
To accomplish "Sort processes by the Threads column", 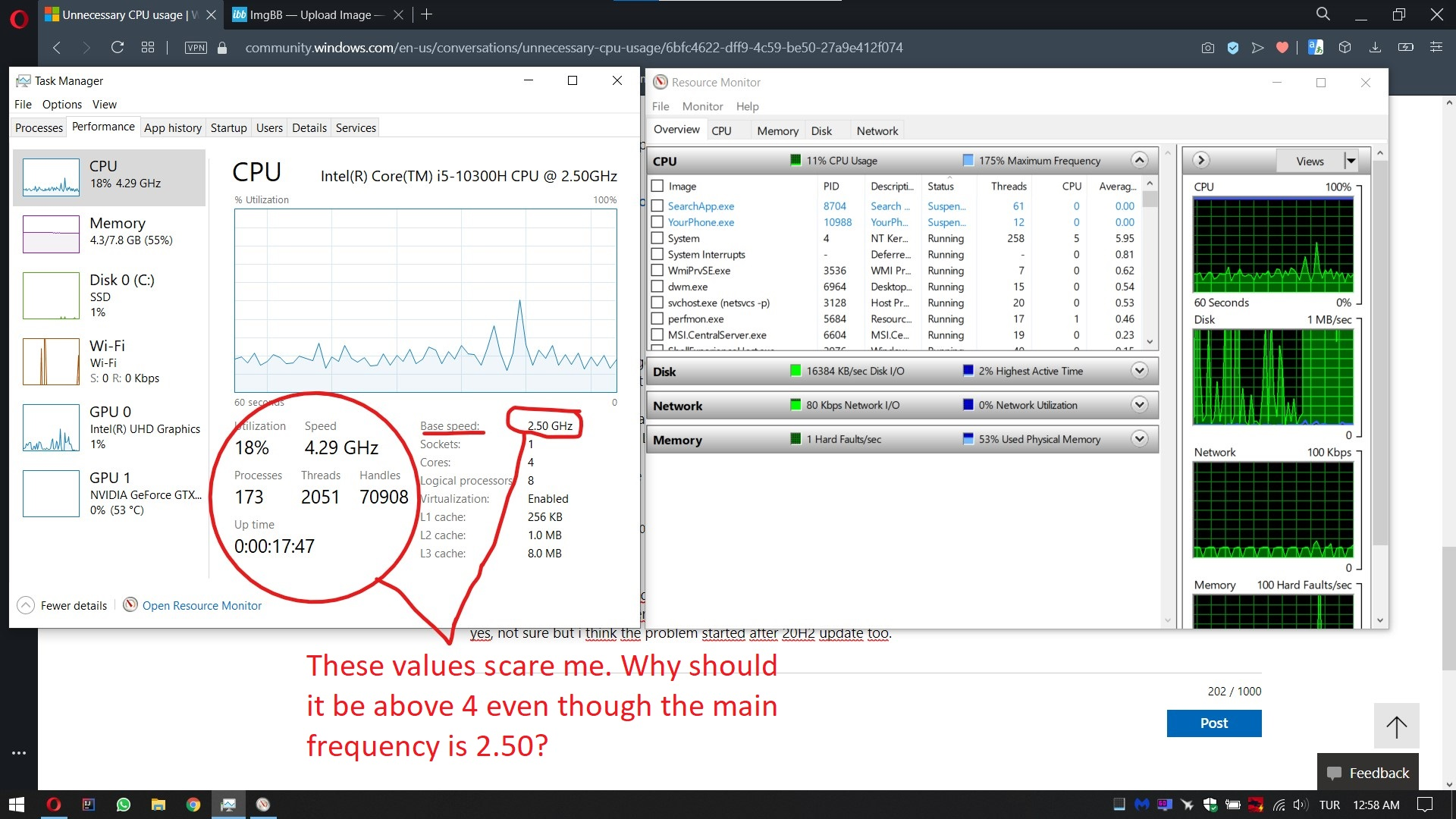I will tap(1009, 186).
